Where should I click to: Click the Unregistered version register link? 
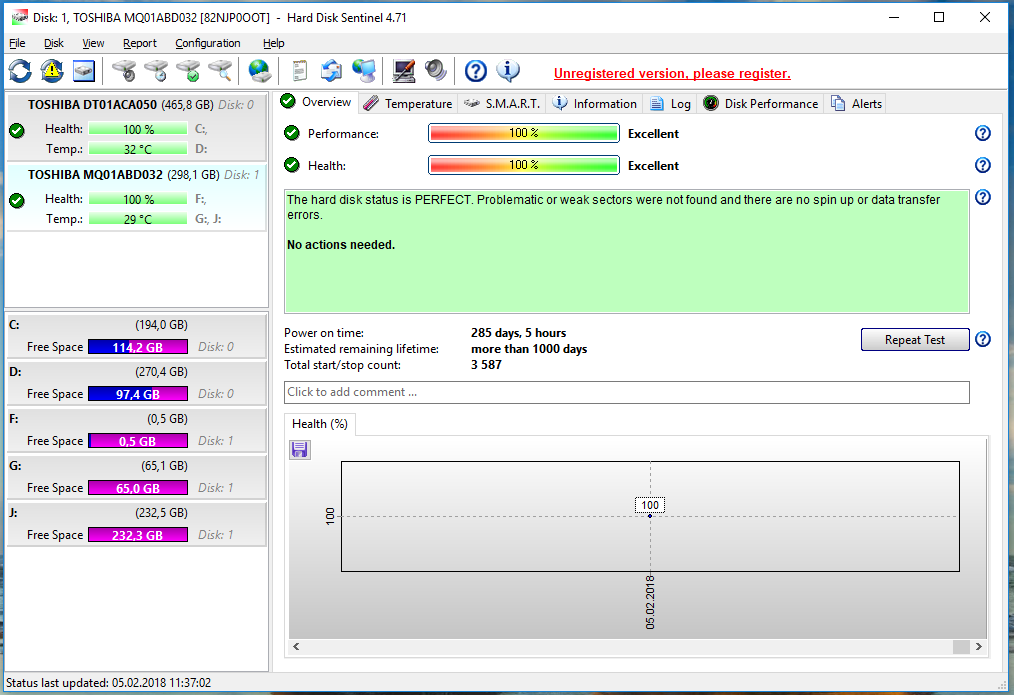[672, 73]
